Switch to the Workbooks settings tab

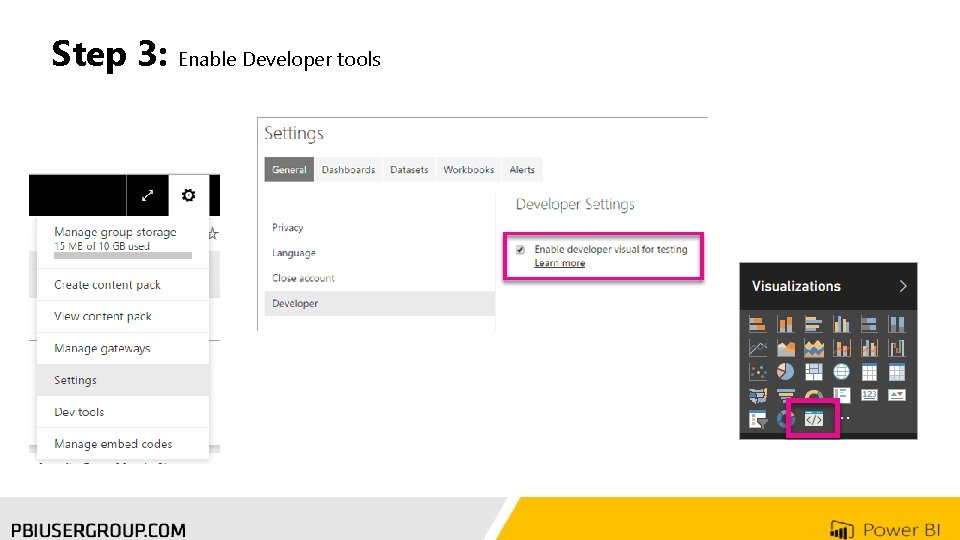pyautogui.click(x=468, y=170)
